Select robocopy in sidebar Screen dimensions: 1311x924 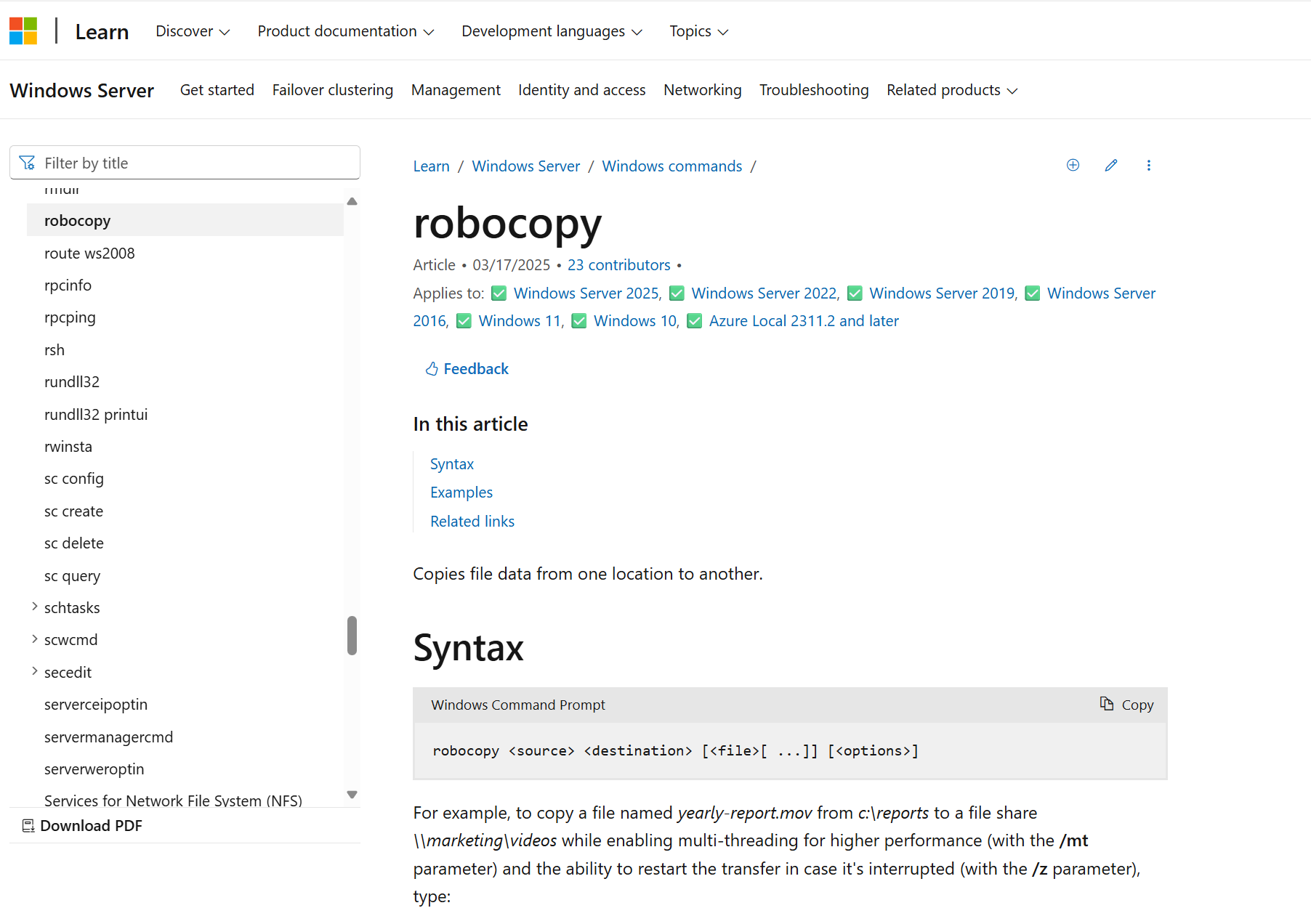(185, 220)
